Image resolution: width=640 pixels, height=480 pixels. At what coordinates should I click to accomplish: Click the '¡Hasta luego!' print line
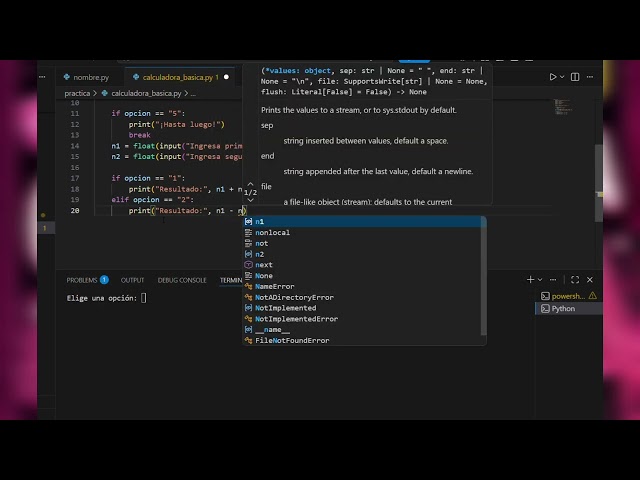point(176,124)
